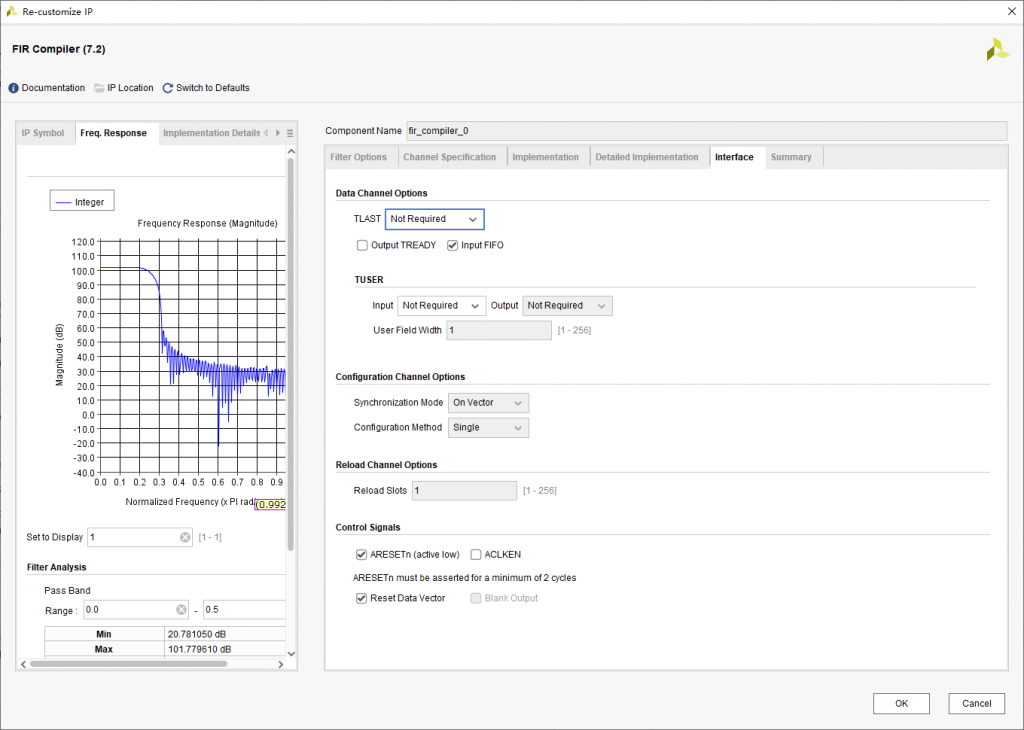Select the Freq. Response tab
Viewport: 1024px width, 730px height.
click(x=114, y=133)
